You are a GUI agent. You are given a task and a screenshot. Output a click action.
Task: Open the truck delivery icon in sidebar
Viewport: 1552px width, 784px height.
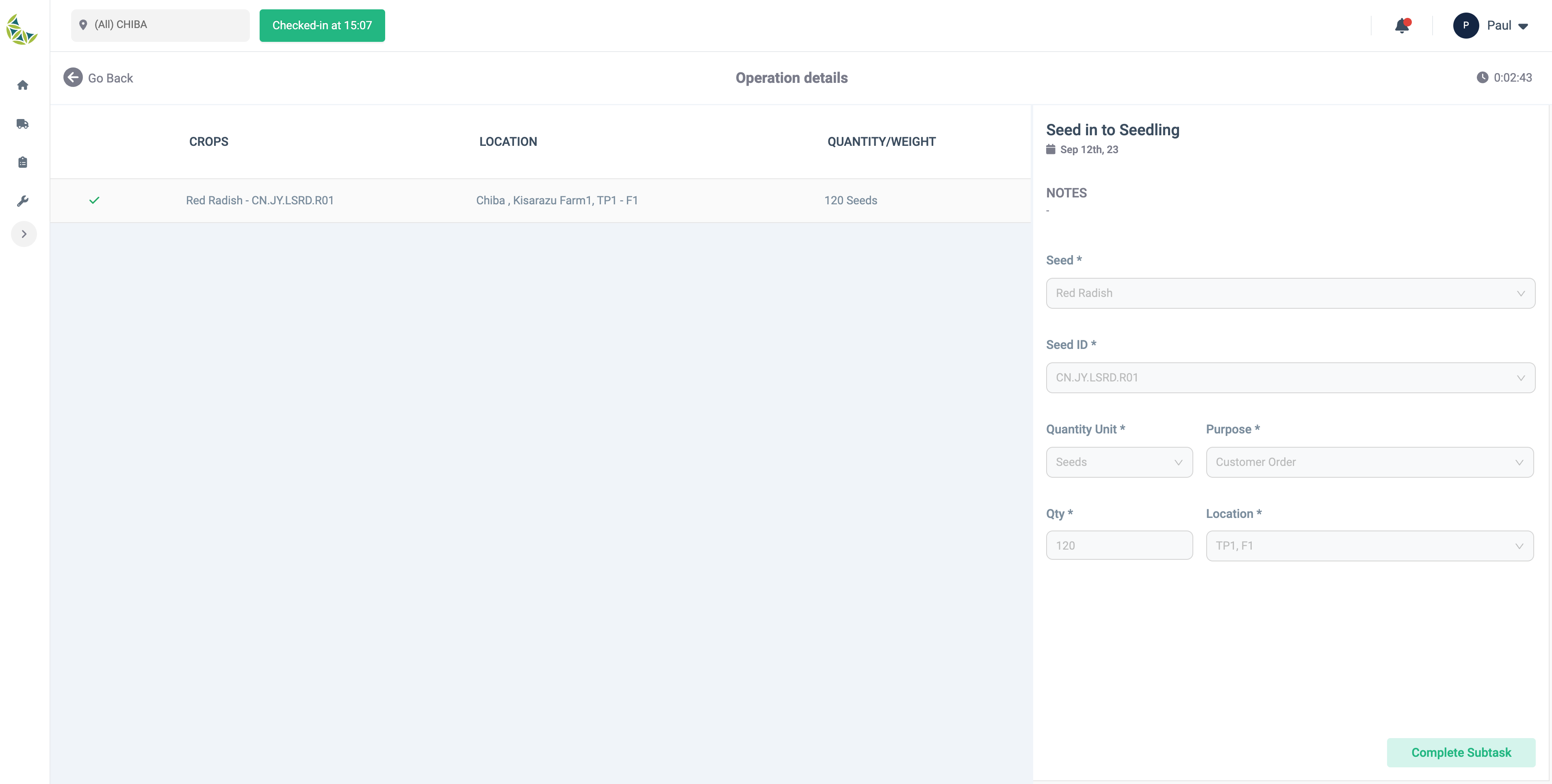[x=23, y=123]
